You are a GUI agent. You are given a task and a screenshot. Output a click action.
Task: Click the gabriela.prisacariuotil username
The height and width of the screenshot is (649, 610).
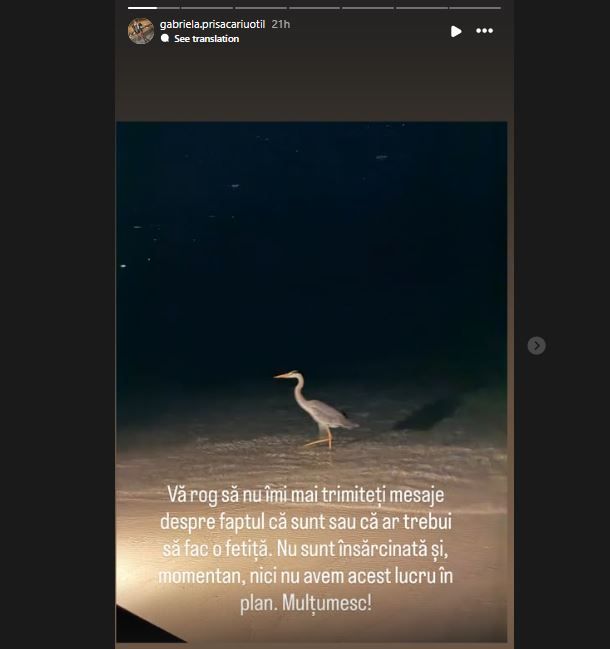coord(212,24)
